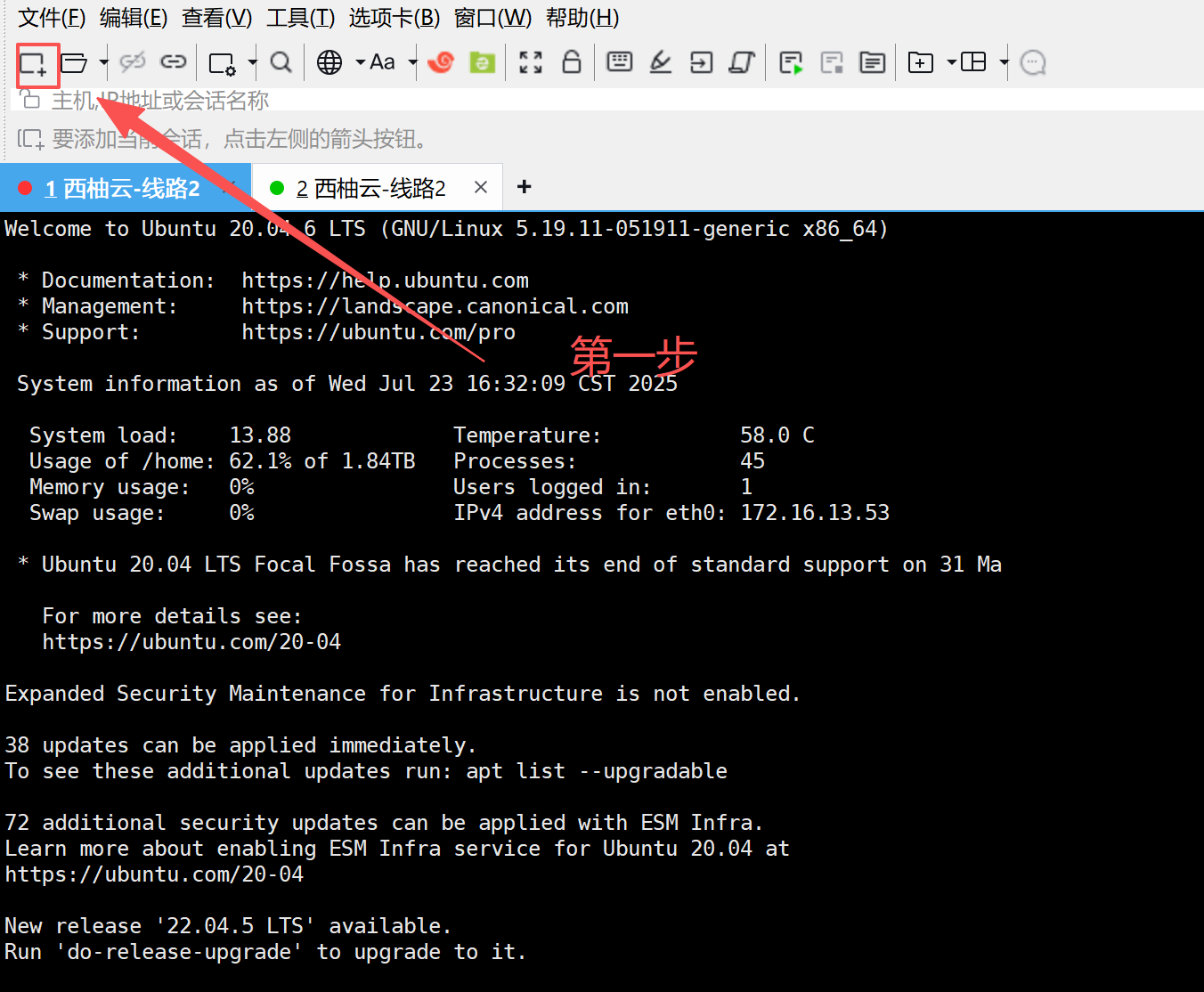
Task: Add a new tab with plus button
Action: (525, 187)
